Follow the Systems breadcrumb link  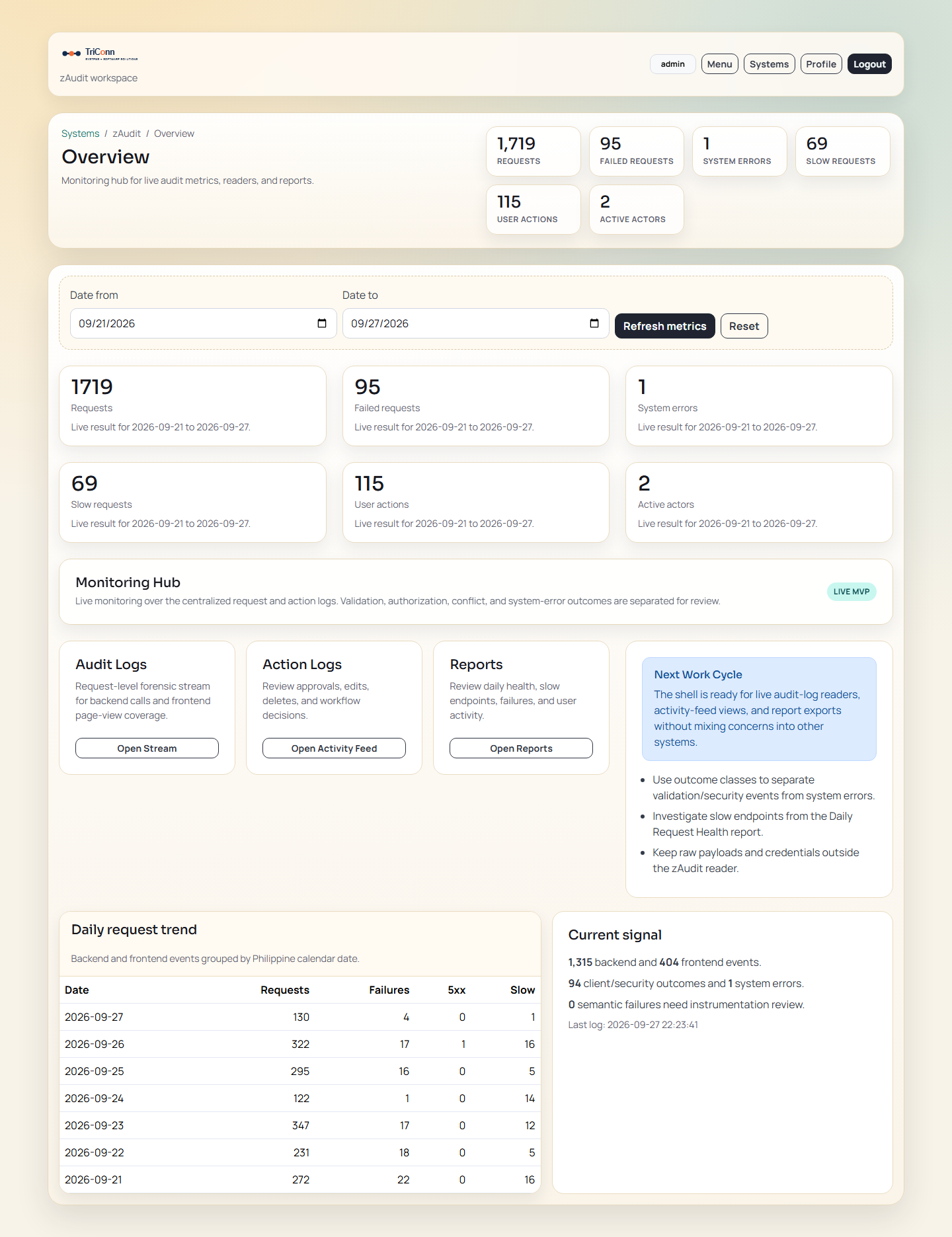80,134
